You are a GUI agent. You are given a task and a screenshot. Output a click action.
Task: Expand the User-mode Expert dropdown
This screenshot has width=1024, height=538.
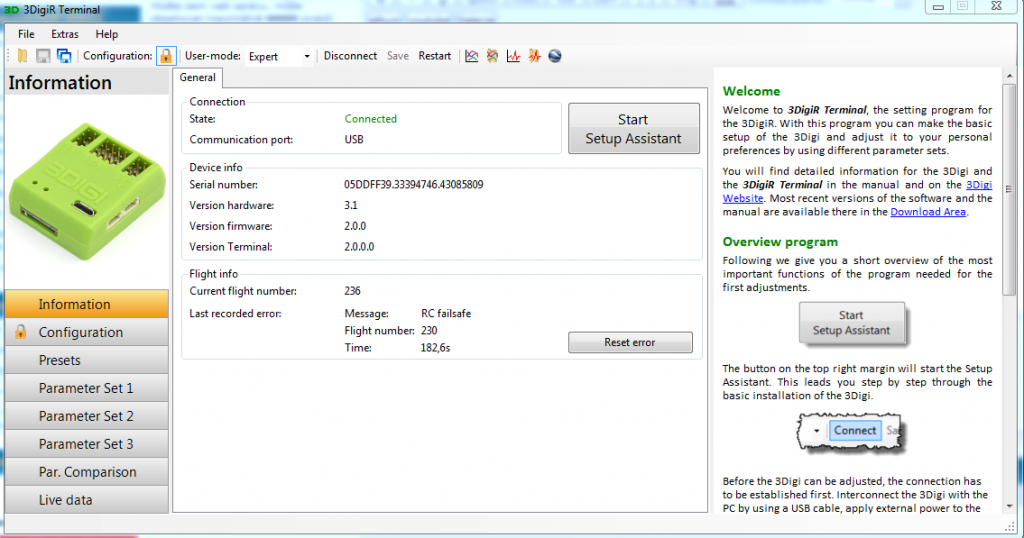point(306,57)
